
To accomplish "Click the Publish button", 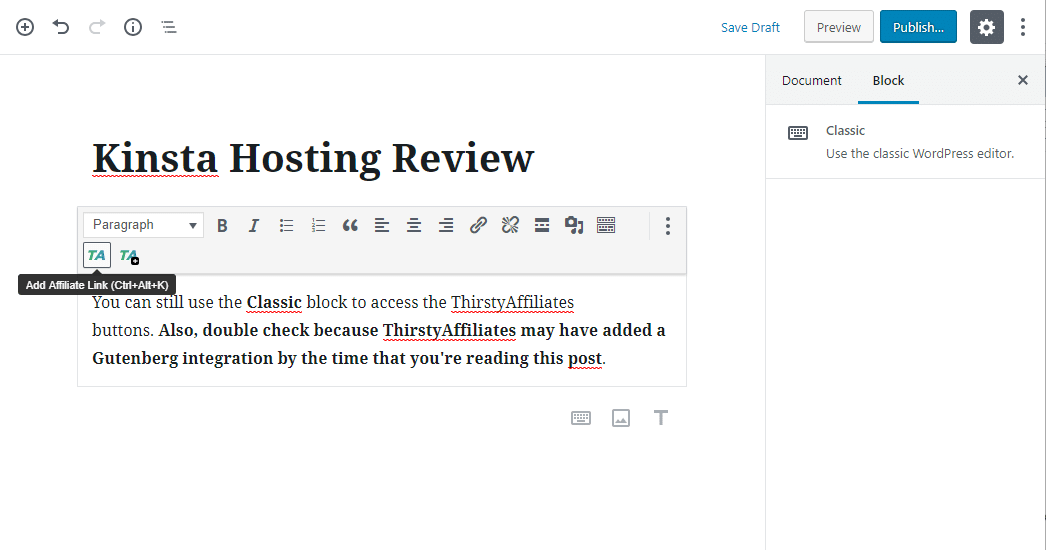I will click(918, 27).
